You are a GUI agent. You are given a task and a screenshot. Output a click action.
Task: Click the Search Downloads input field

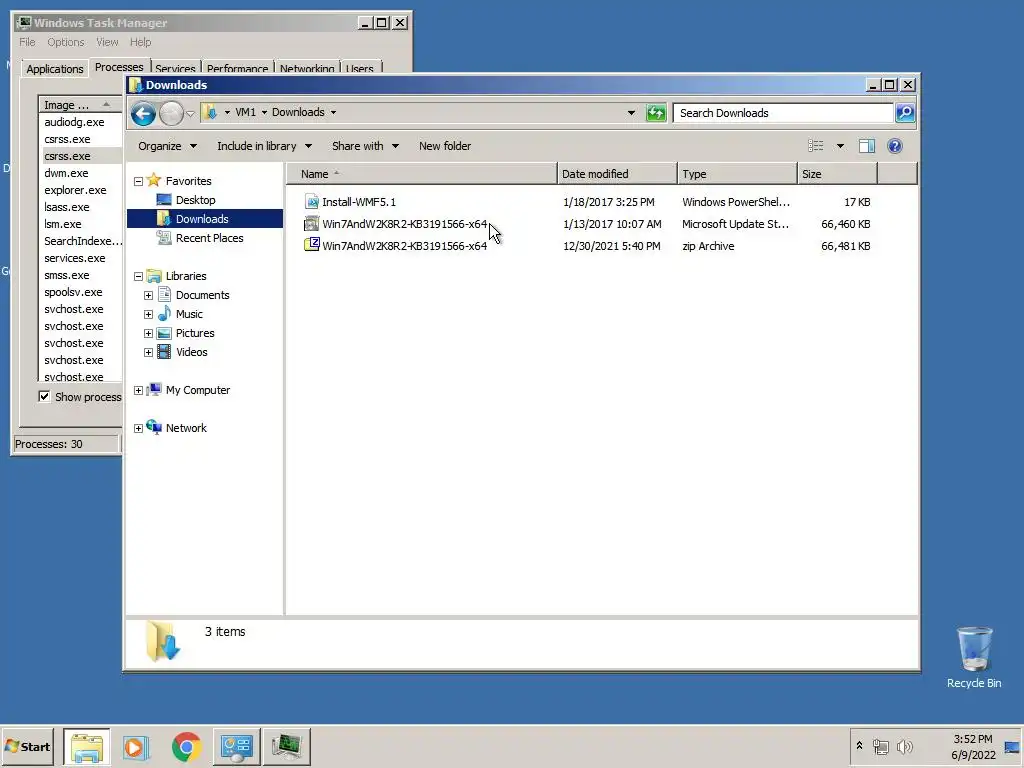783,113
